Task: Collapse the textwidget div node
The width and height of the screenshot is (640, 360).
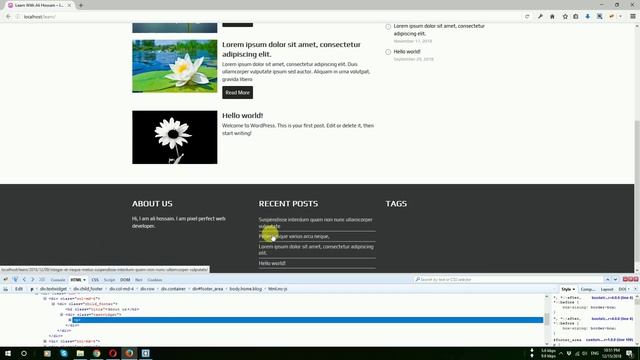Action: tap(62, 315)
